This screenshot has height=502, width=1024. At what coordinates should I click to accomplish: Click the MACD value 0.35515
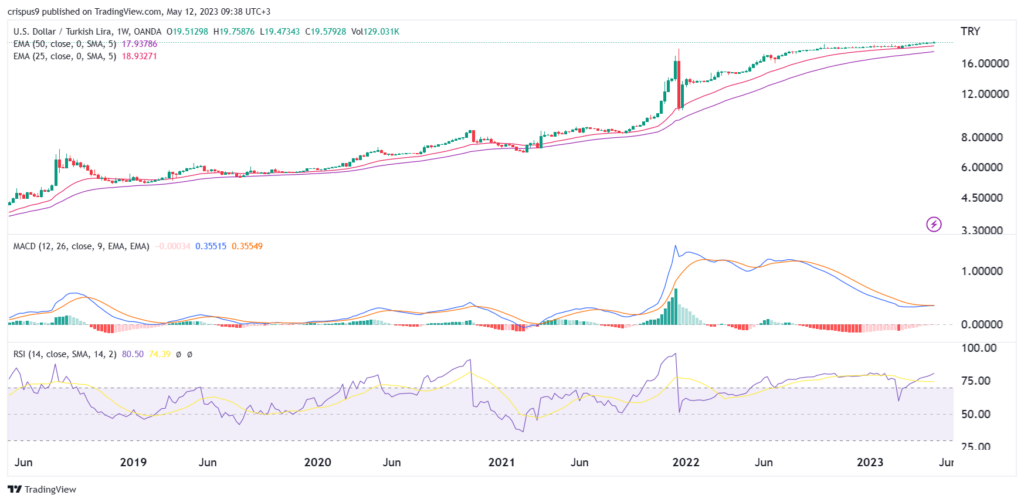click(210, 246)
